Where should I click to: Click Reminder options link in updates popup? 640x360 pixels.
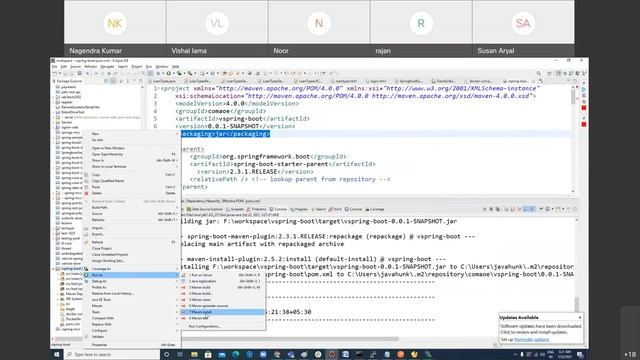tap(531, 340)
